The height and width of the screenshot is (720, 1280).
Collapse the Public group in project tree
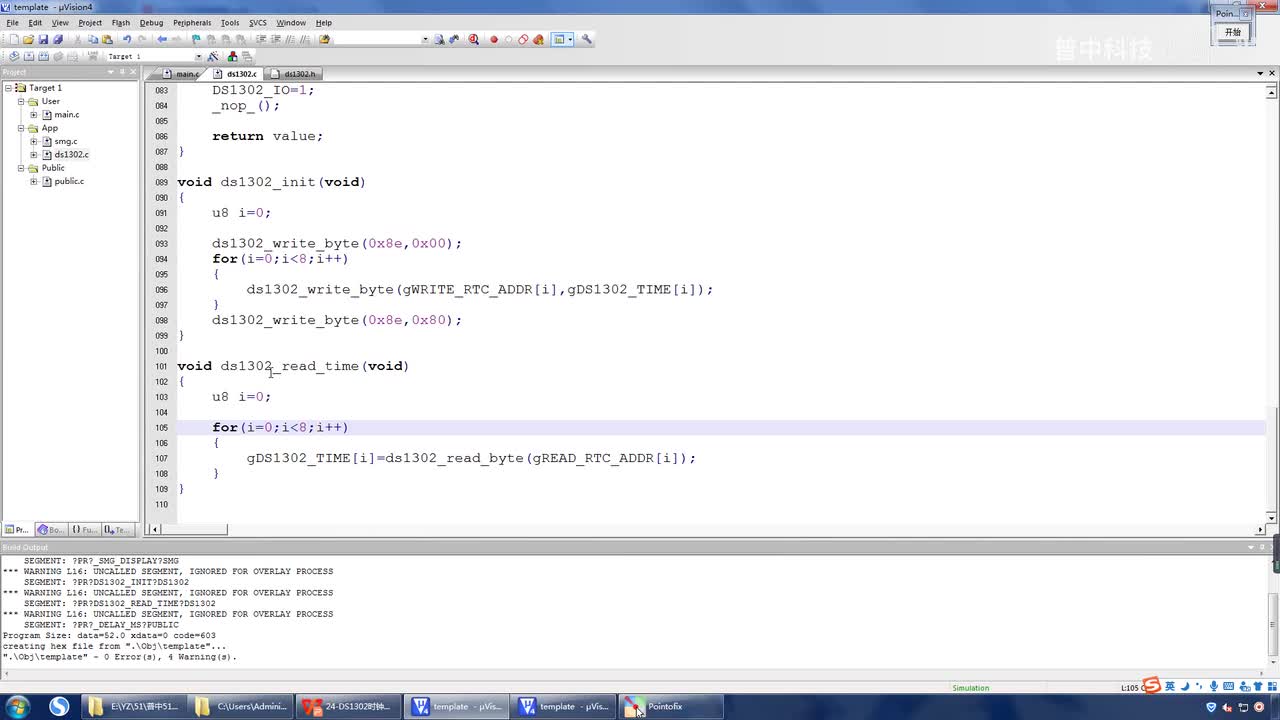21,168
